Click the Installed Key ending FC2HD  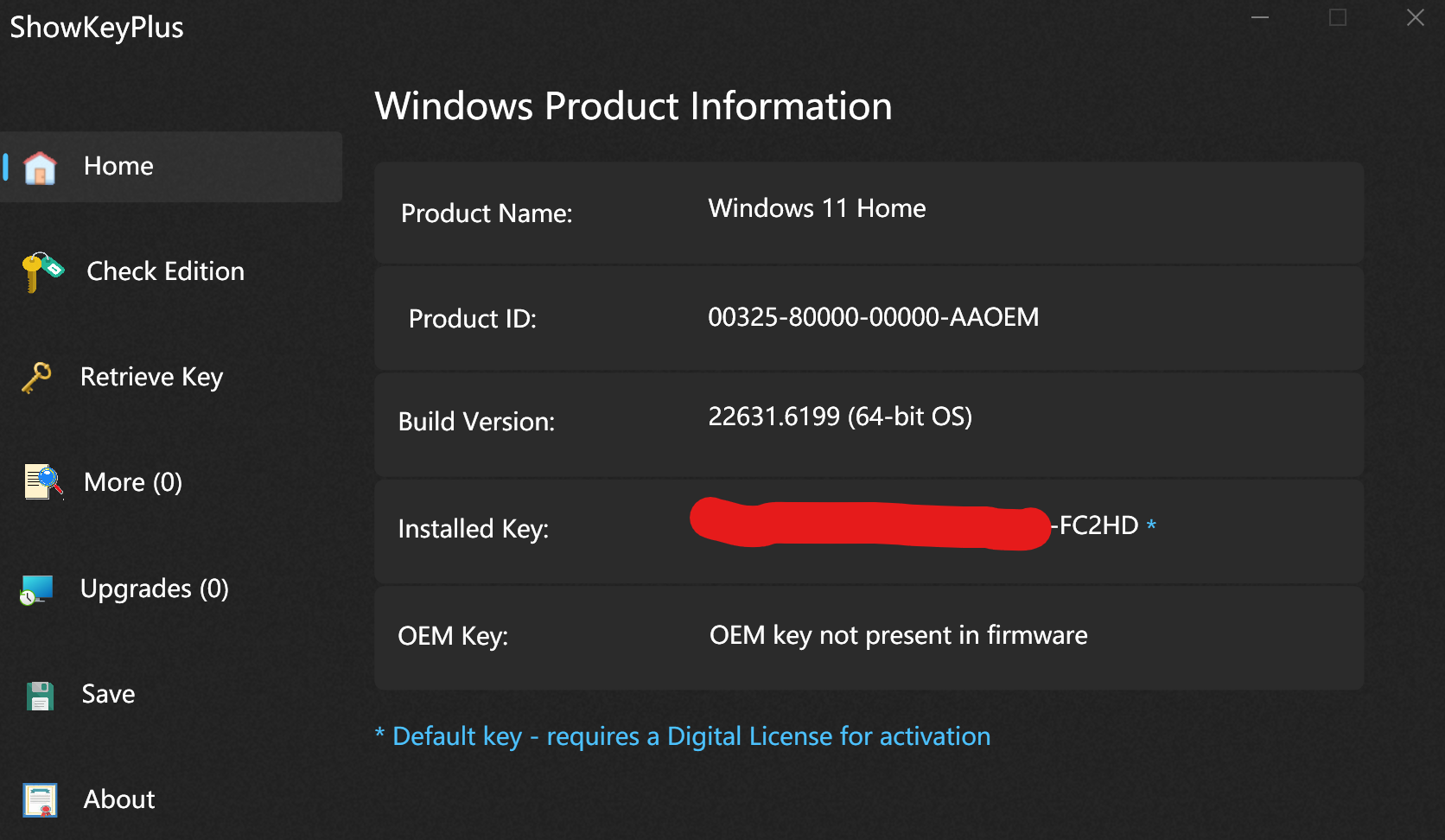[1094, 525]
